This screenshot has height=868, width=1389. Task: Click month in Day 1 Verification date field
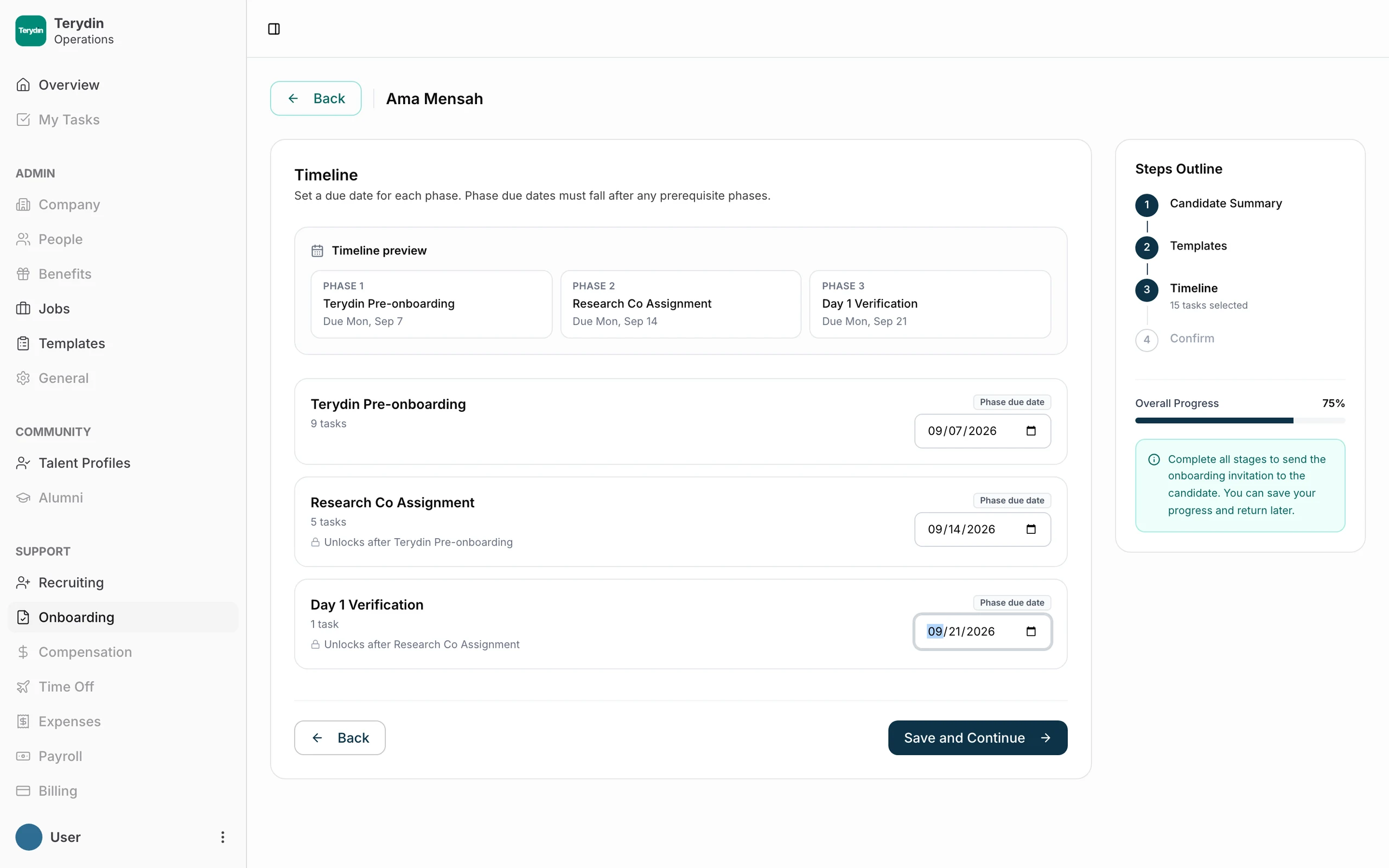click(935, 631)
